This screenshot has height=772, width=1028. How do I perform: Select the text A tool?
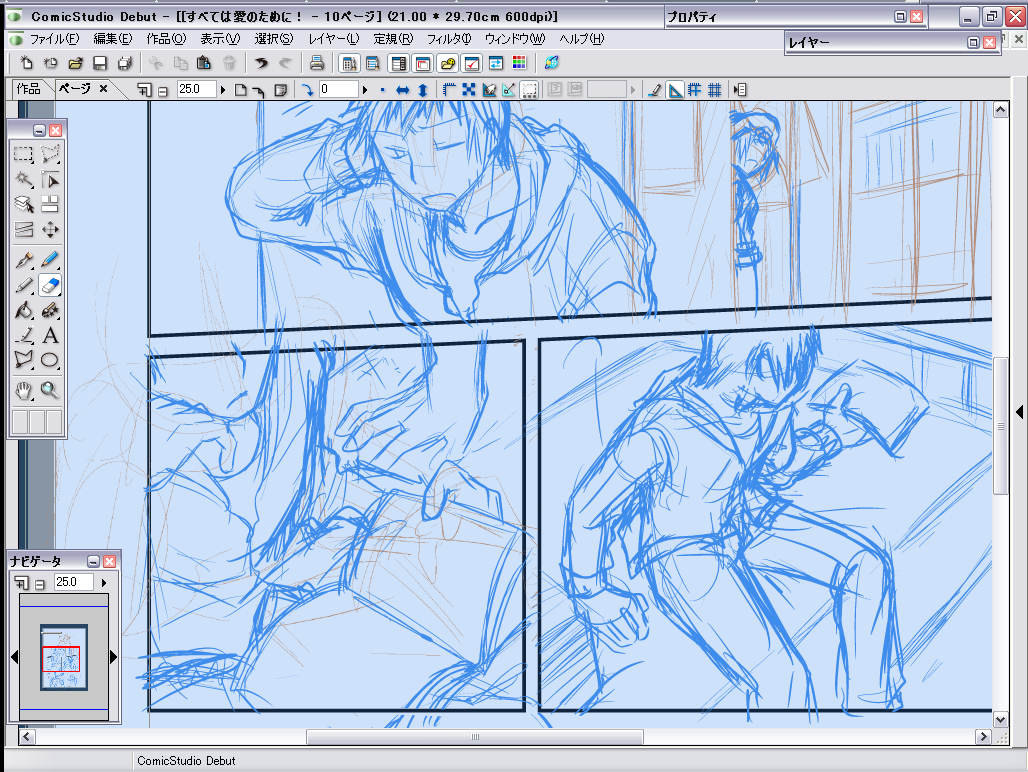tap(50, 335)
